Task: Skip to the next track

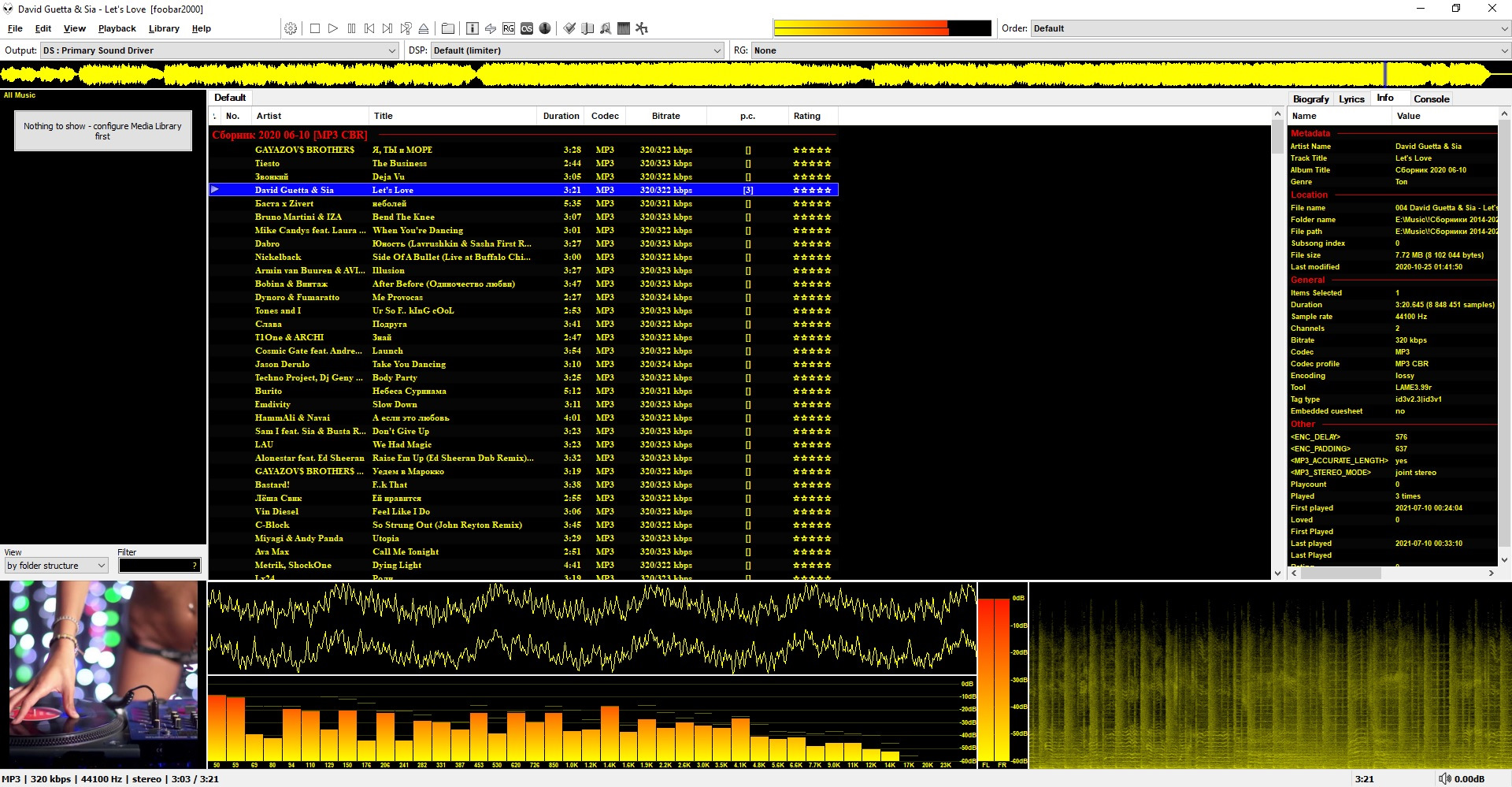Action: (x=387, y=28)
